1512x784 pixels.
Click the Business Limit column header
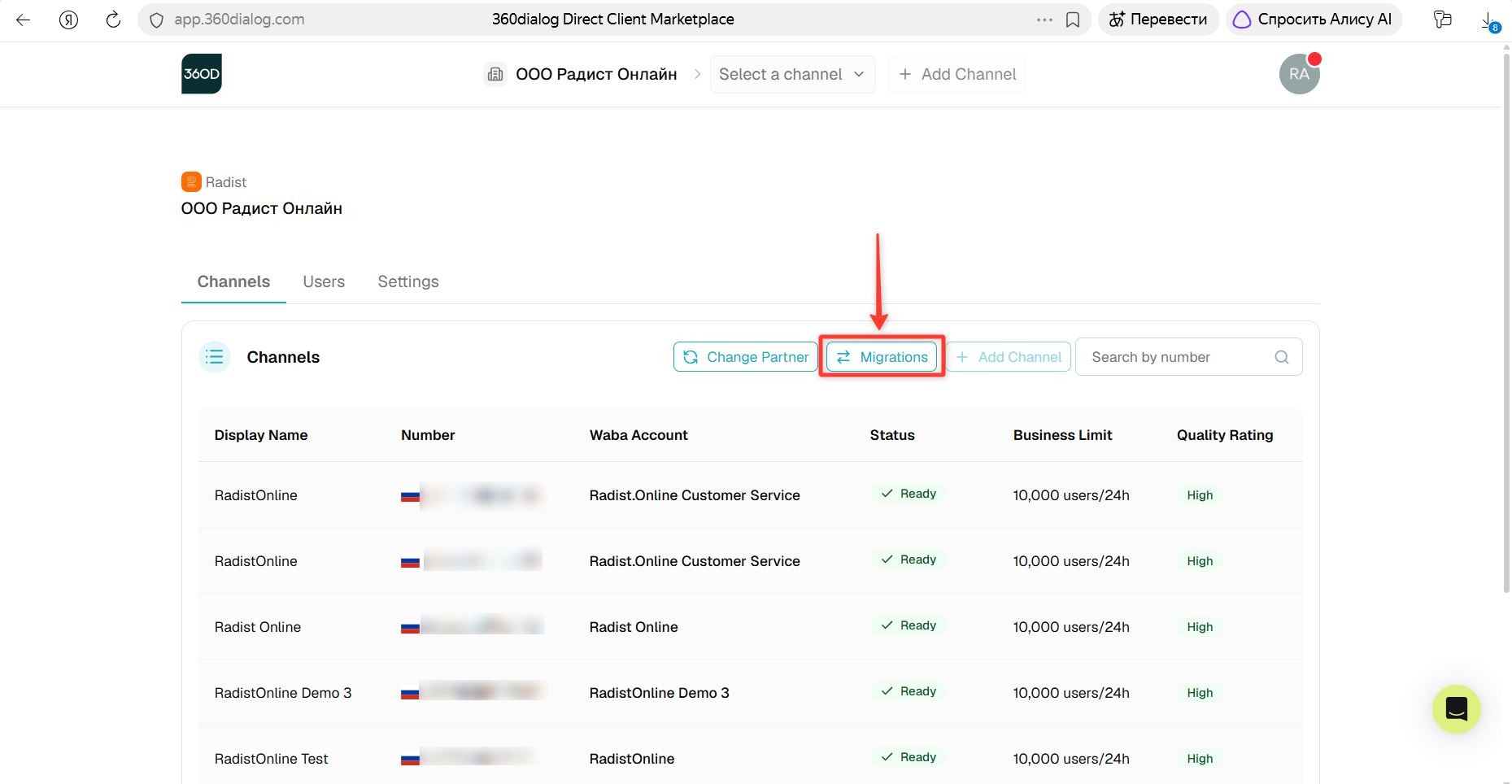pos(1062,435)
